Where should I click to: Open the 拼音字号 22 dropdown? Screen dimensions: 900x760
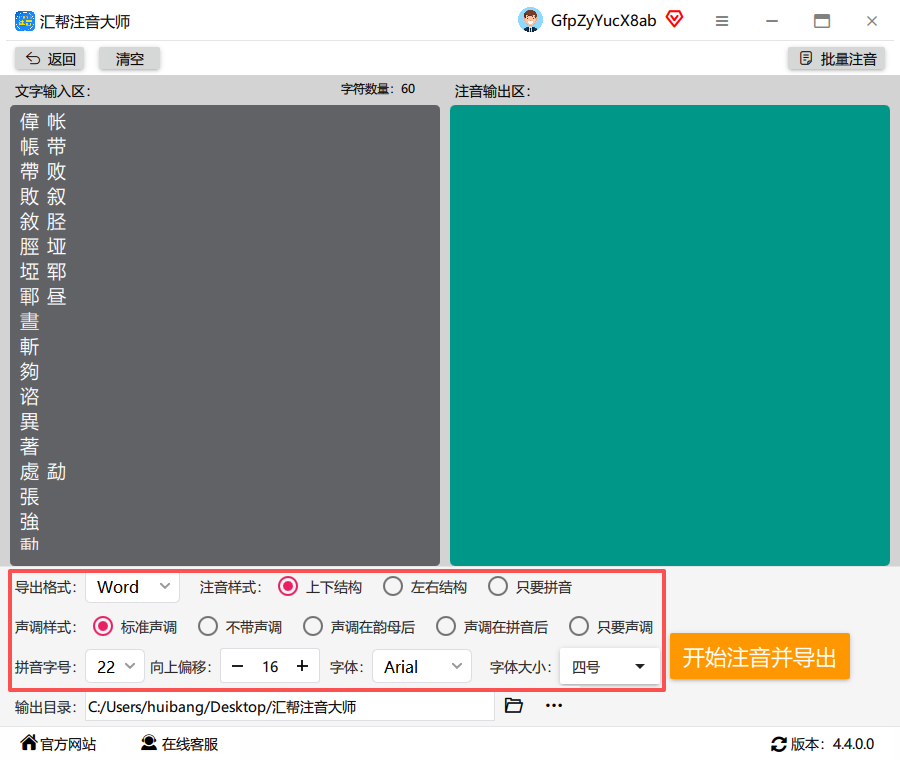coord(115,666)
